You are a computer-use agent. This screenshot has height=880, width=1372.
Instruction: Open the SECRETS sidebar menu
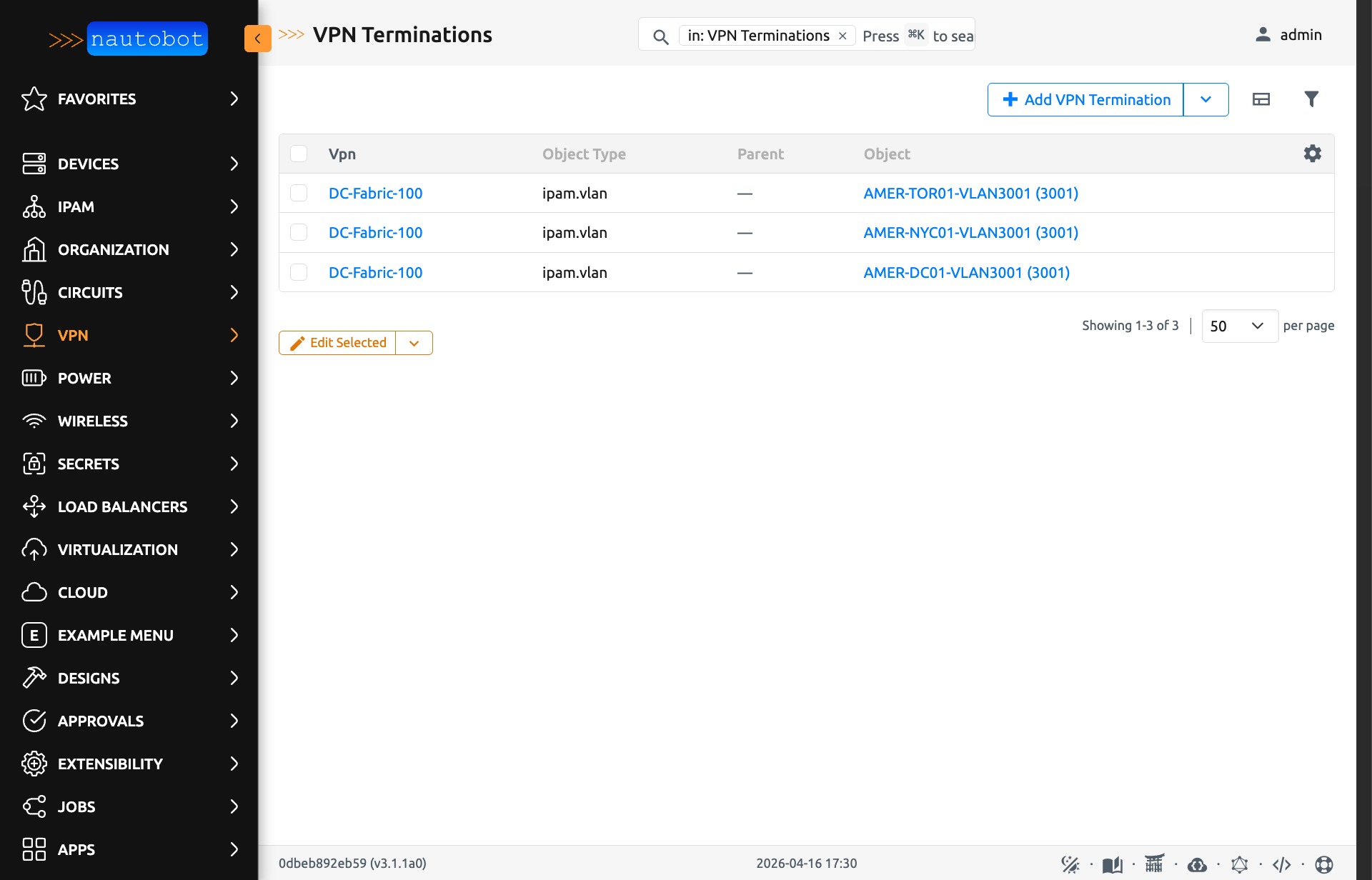(89, 464)
